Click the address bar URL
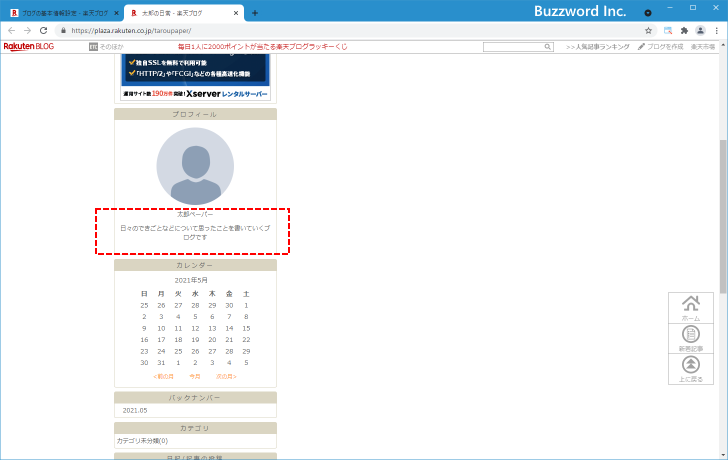The height and width of the screenshot is (460, 728). pos(131,31)
